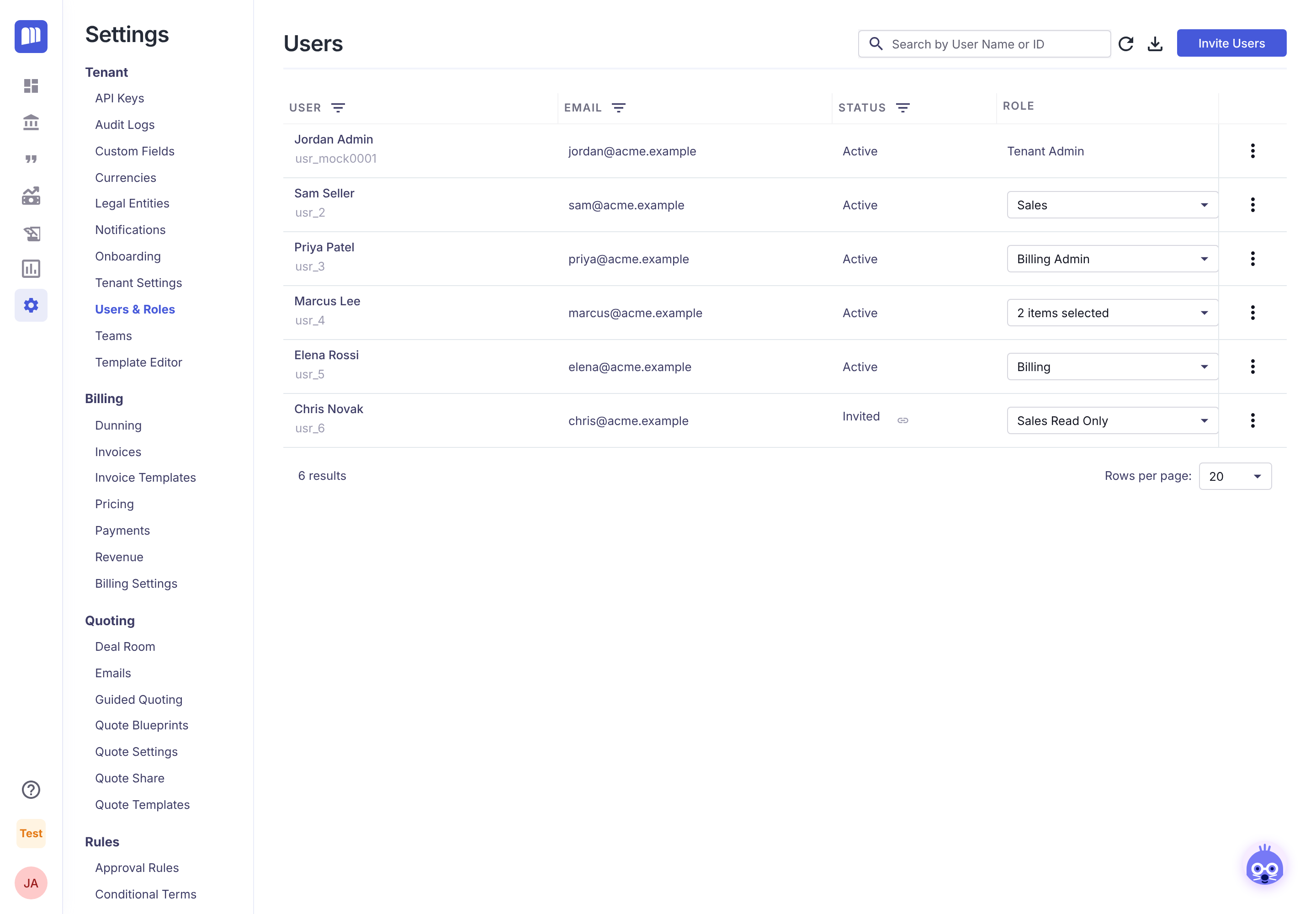Open Teams settings page
1316x914 pixels.
[x=113, y=335]
